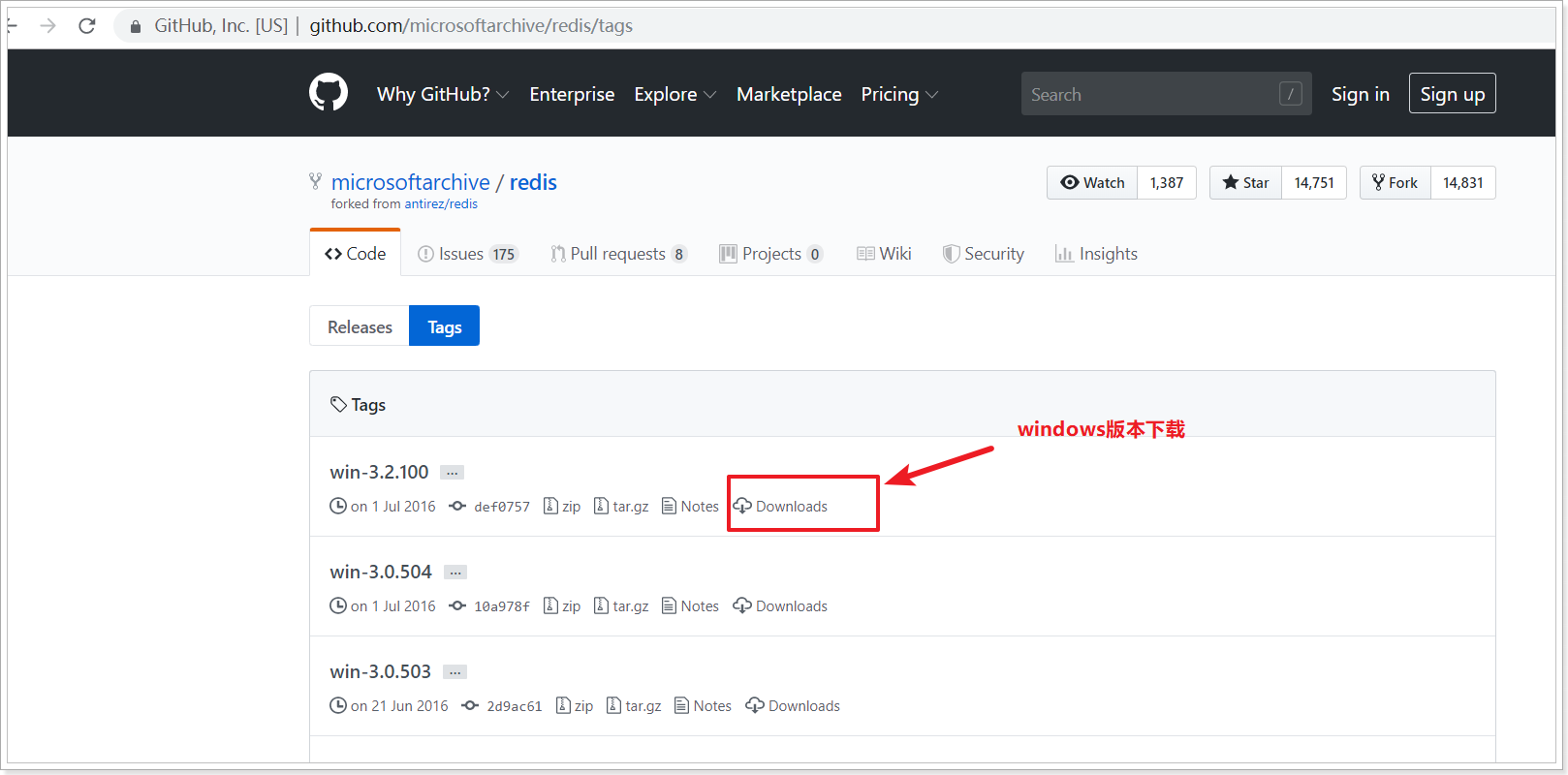Click the Sign up button
This screenshot has height=775, width=1568.
click(x=1452, y=94)
